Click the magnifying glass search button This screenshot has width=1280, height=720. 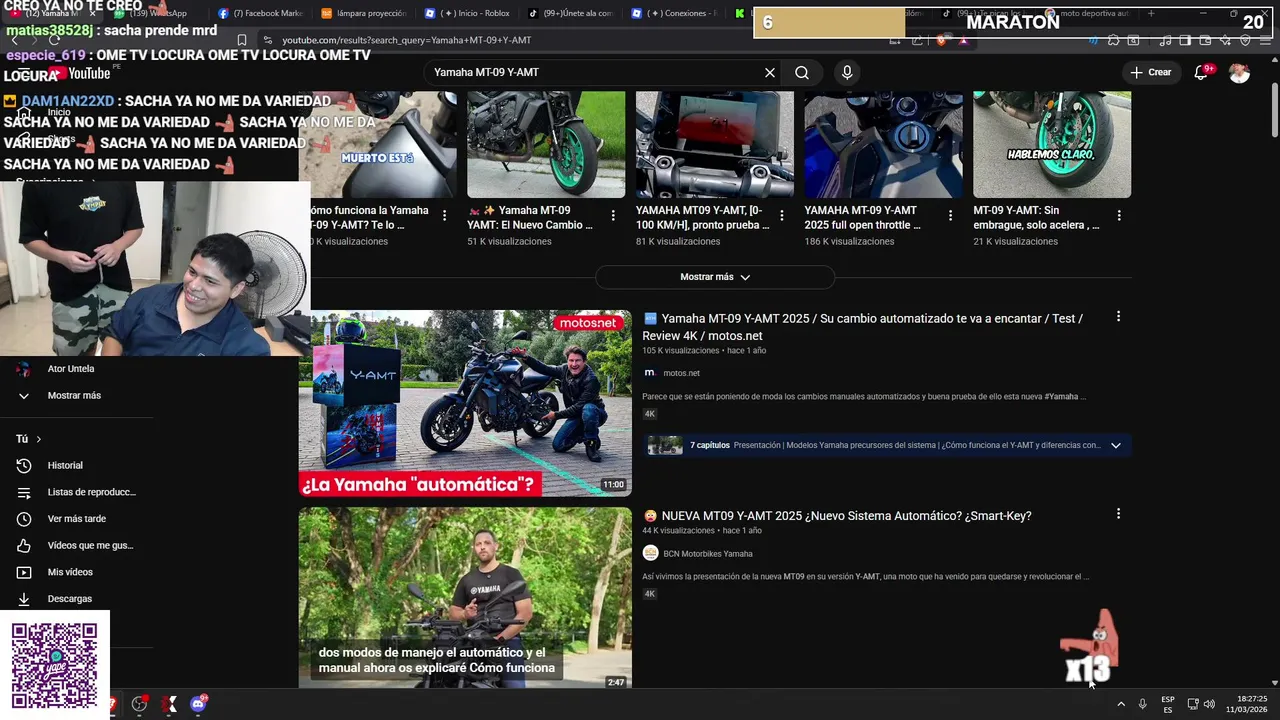coord(802,72)
